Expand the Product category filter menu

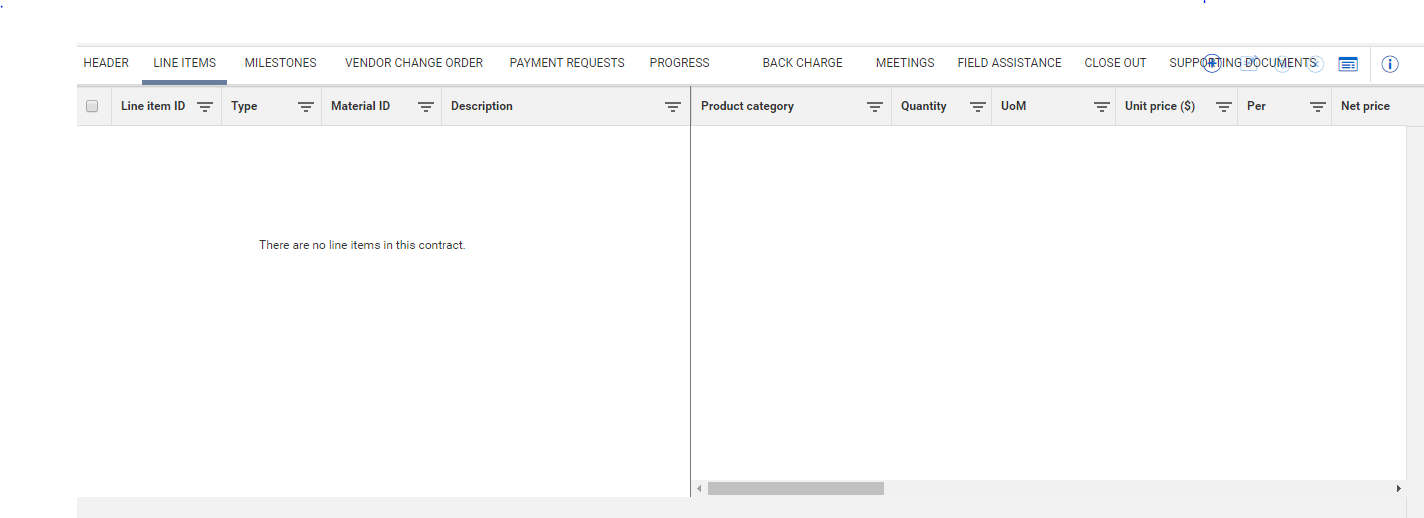874,107
